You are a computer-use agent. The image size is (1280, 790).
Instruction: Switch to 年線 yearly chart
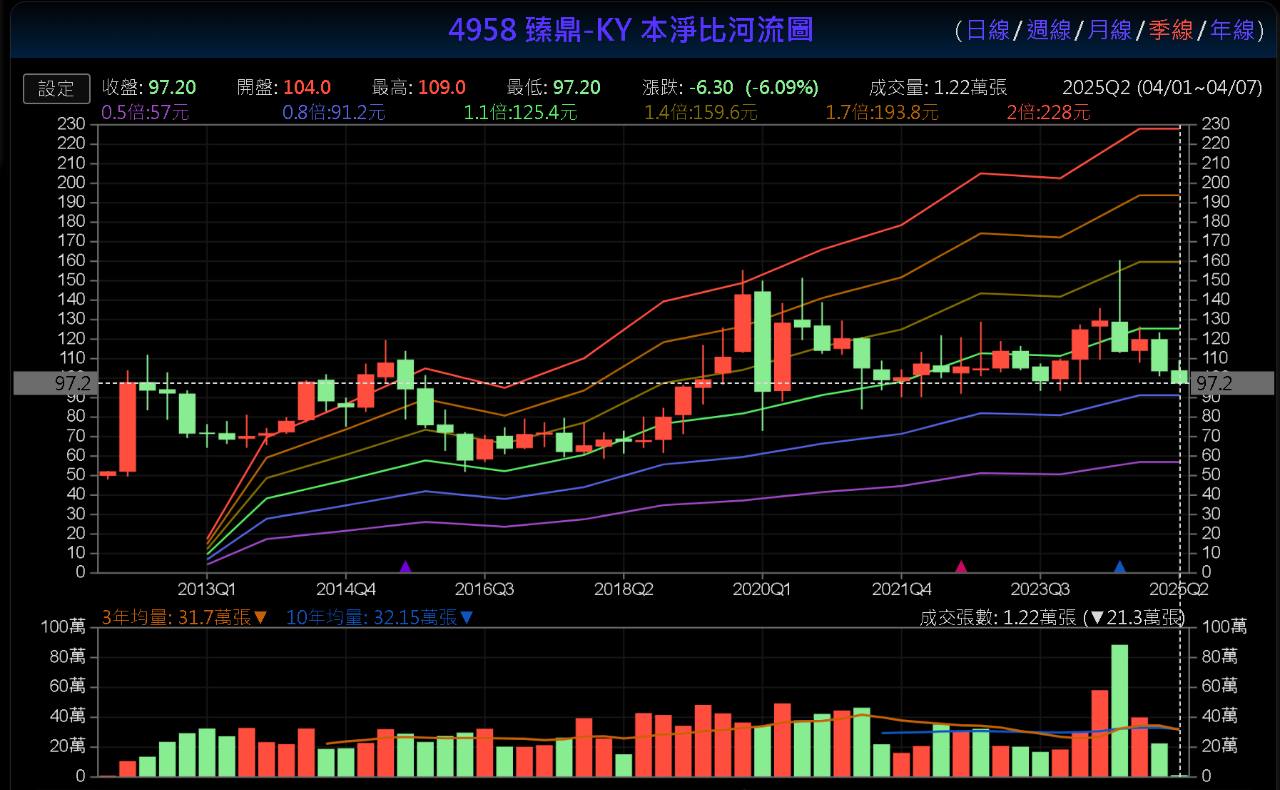1231,30
